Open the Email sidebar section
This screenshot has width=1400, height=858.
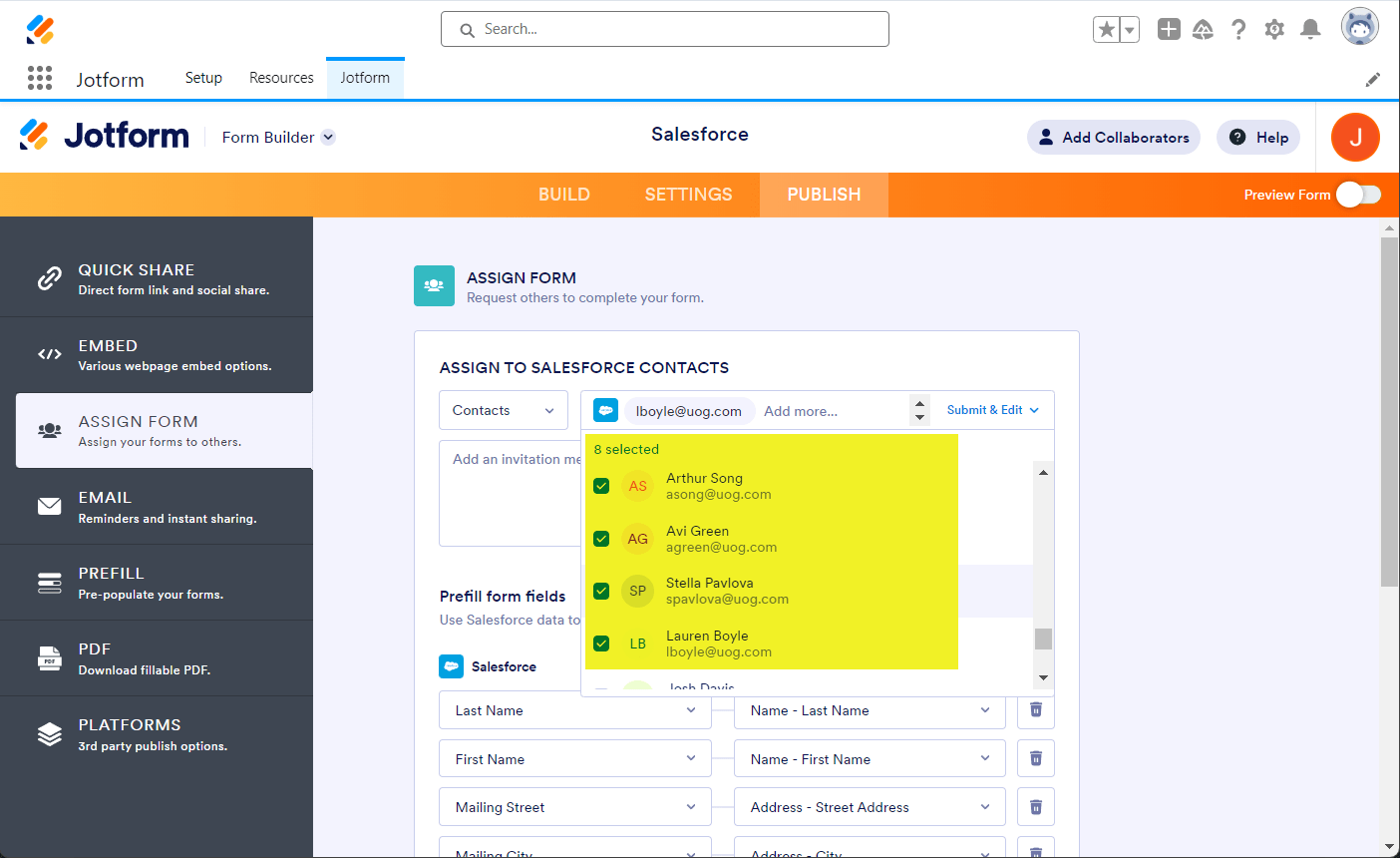(x=157, y=507)
